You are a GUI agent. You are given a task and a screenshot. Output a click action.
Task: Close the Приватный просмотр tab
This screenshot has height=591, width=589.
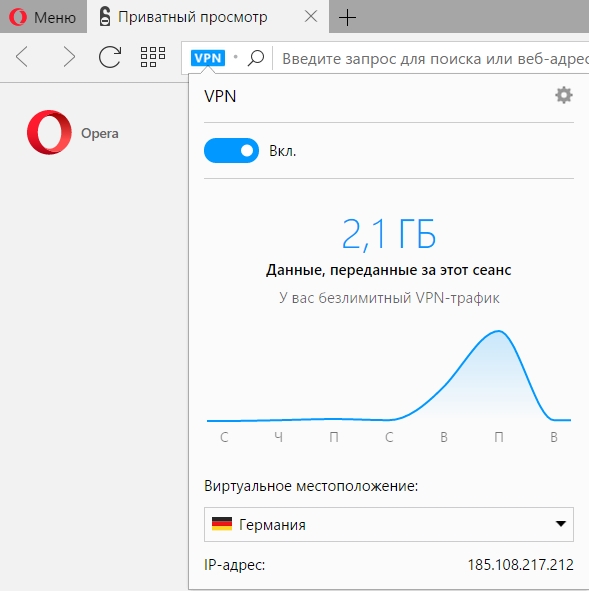tap(311, 17)
